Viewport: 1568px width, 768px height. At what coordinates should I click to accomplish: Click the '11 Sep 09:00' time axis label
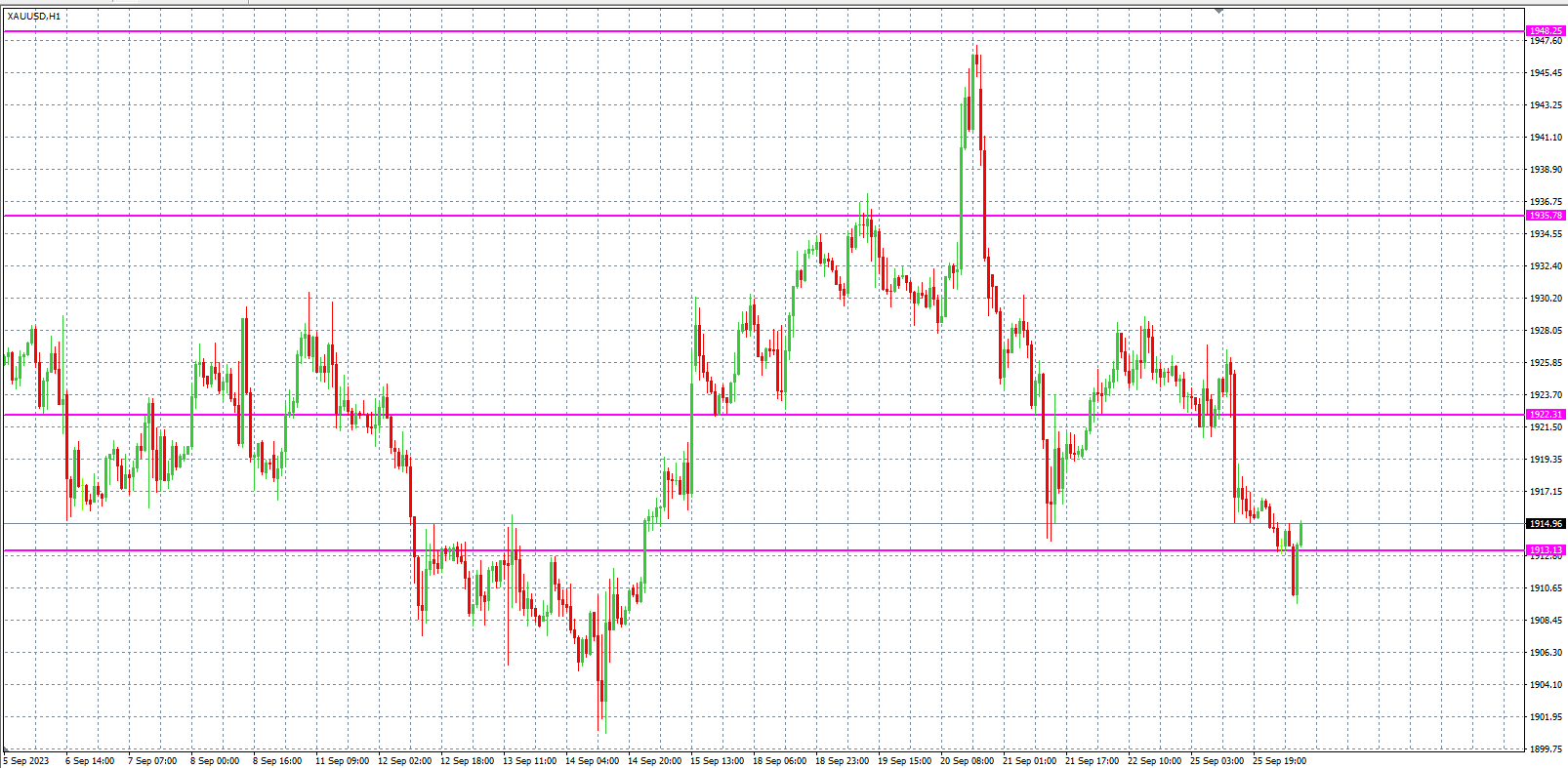point(343,761)
